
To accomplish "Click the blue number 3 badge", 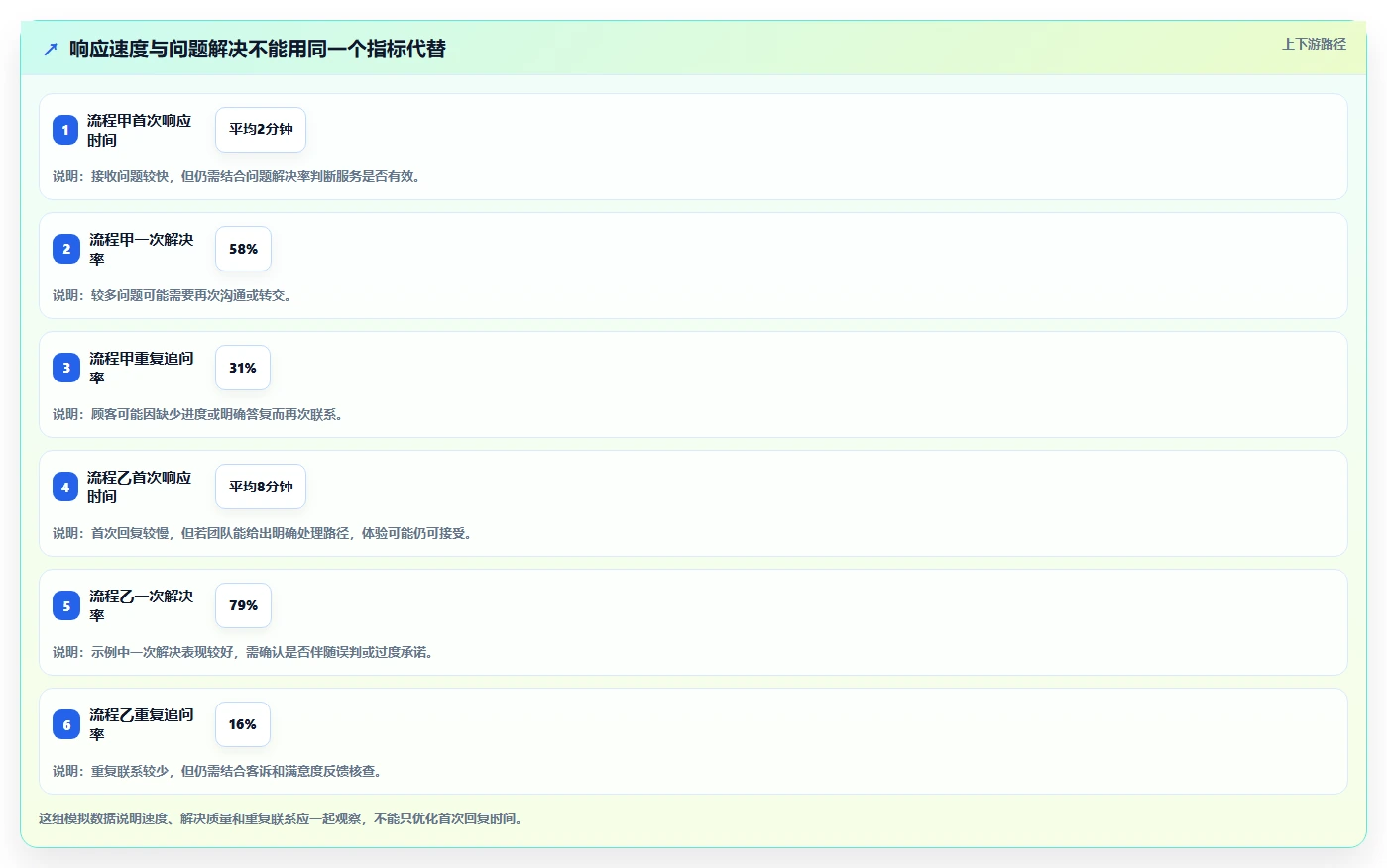I will 66,368.
